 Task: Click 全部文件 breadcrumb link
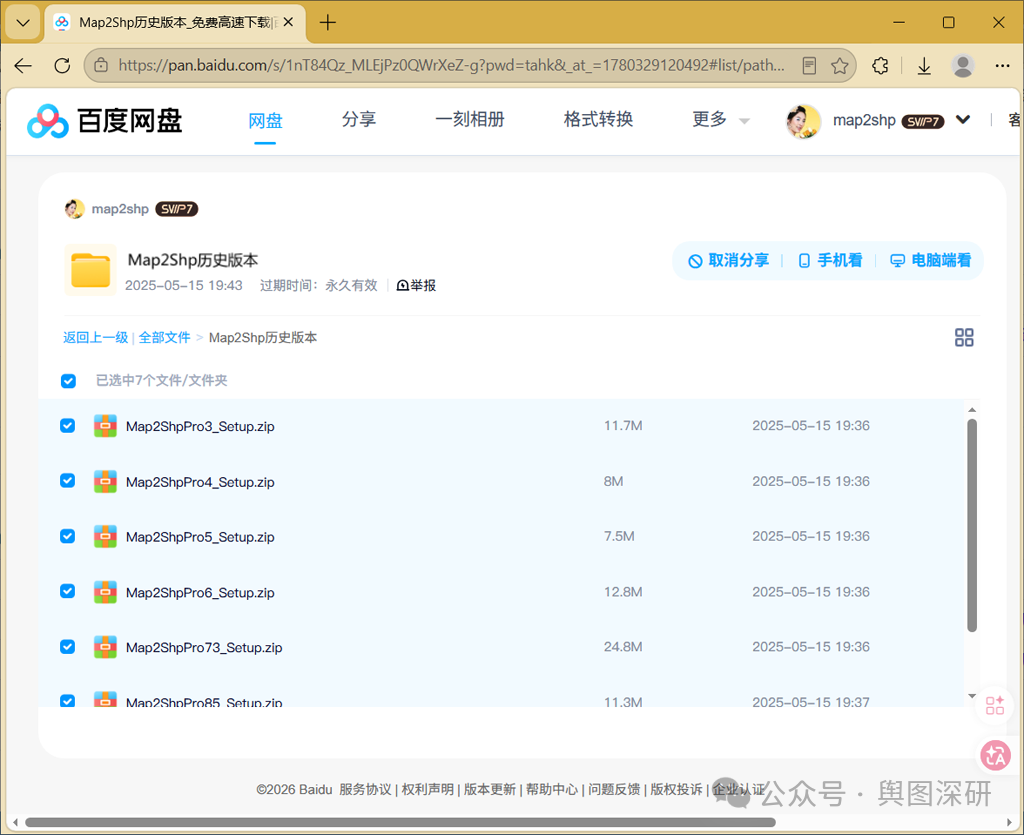(x=165, y=338)
